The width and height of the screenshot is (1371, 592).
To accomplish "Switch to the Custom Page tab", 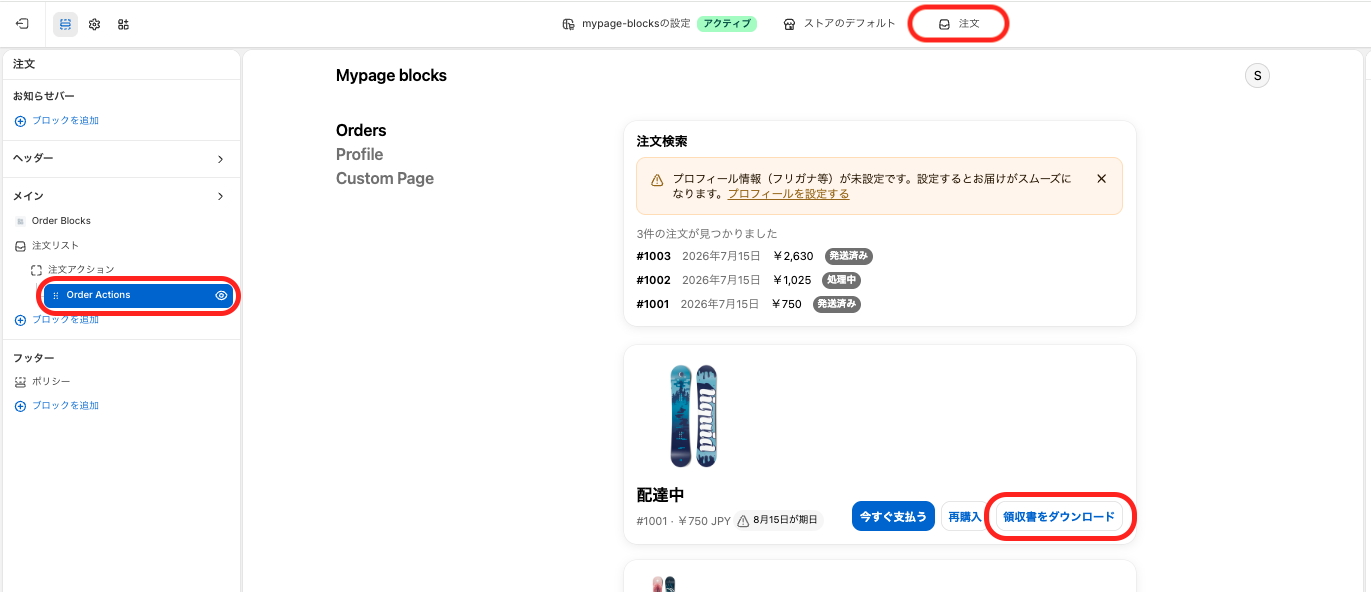I will (385, 179).
